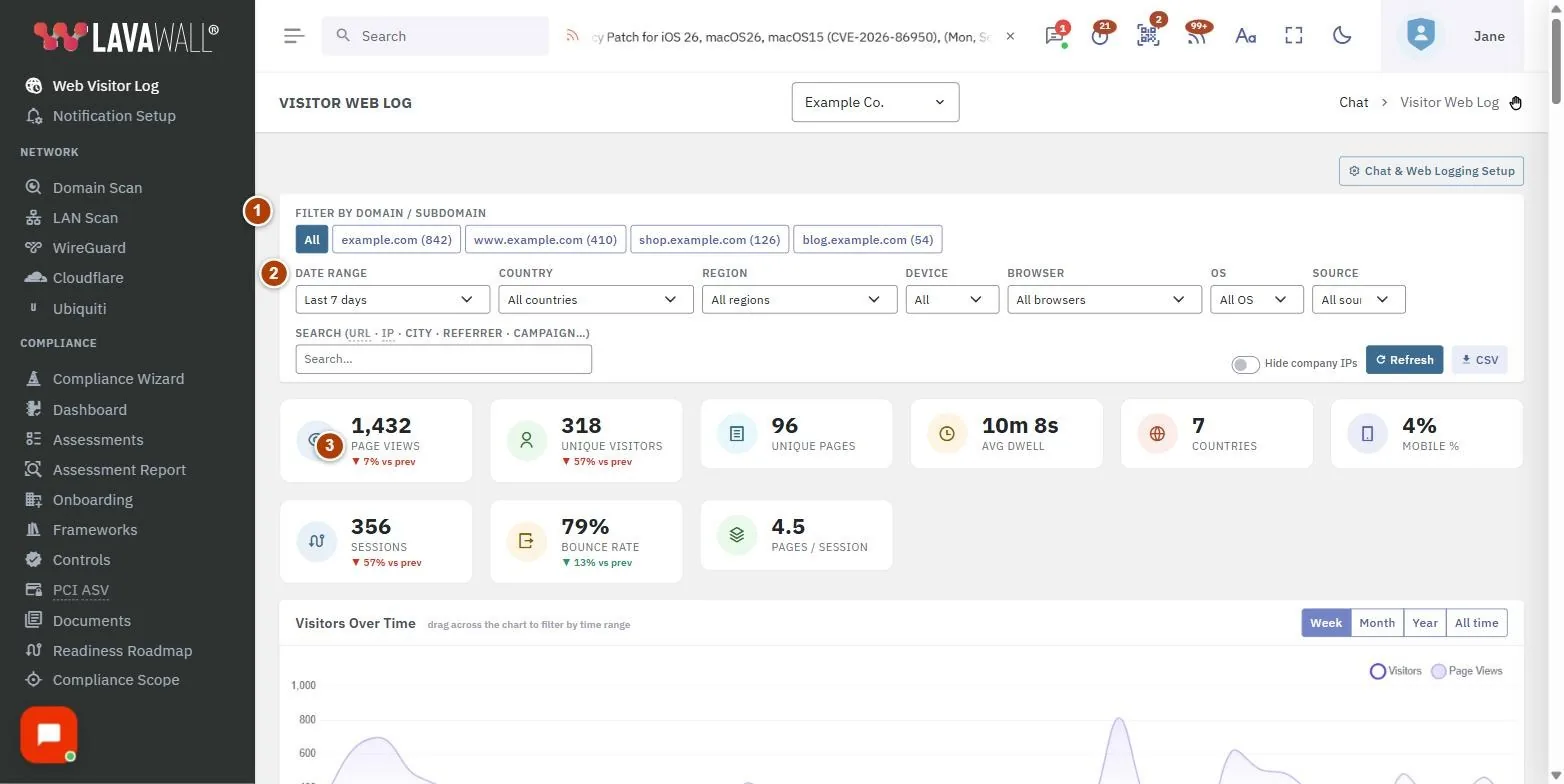This screenshot has height=784, width=1564.
Task: Click the avg dwell clock icon
Action: [x=947, y=434]
